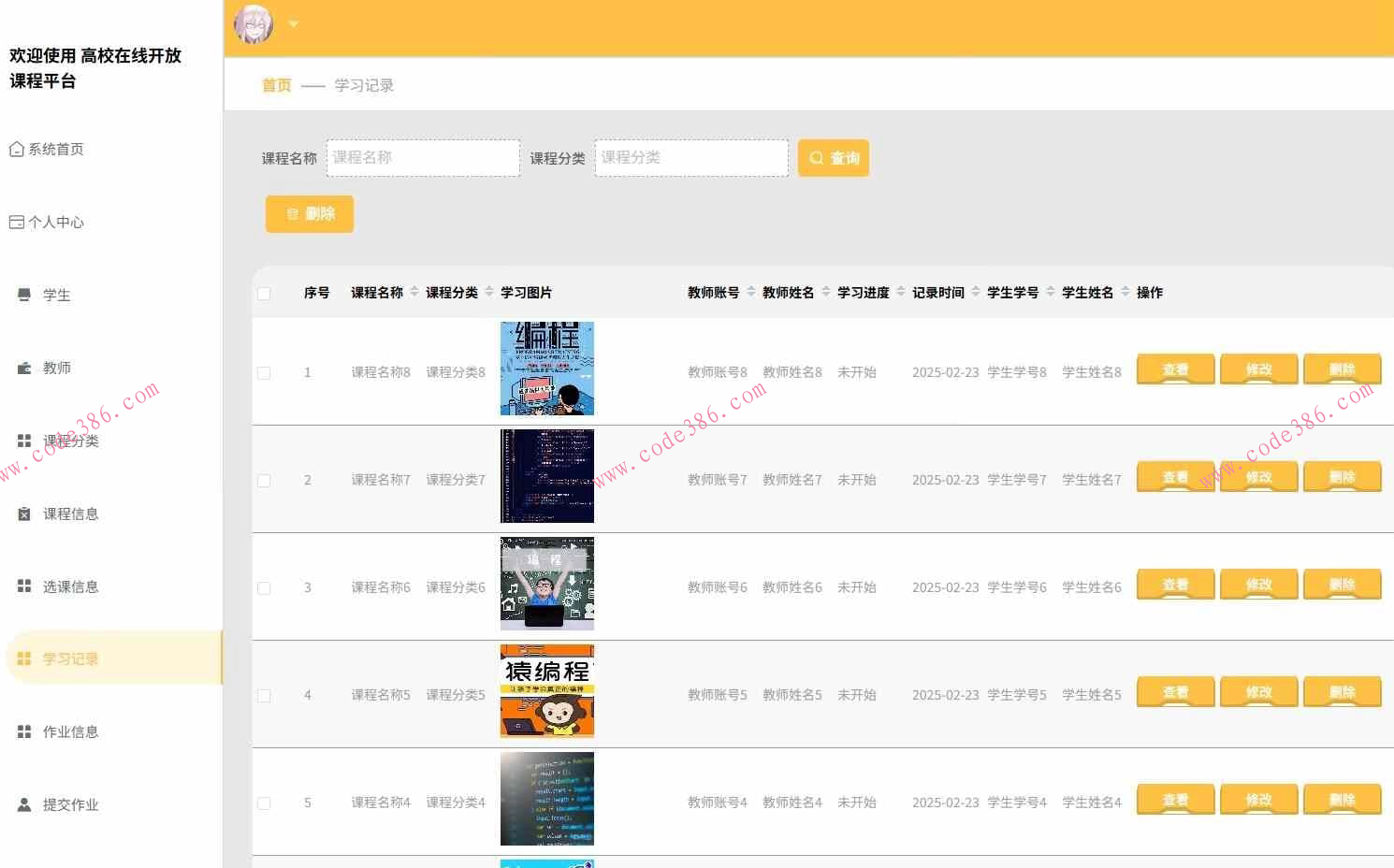
Task: Highlight the active 学习记录 menu item
Action: [70, 658]
